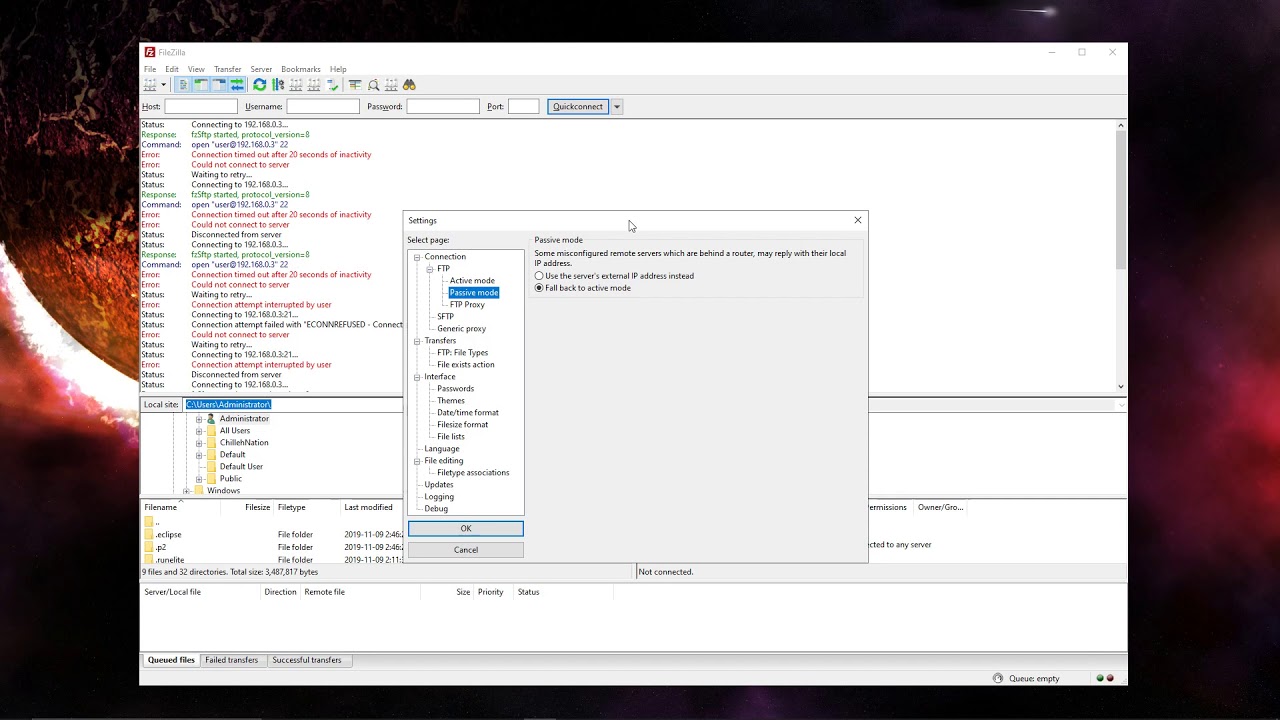
Task: Click in the Host input field
Action: click(201, 106)
